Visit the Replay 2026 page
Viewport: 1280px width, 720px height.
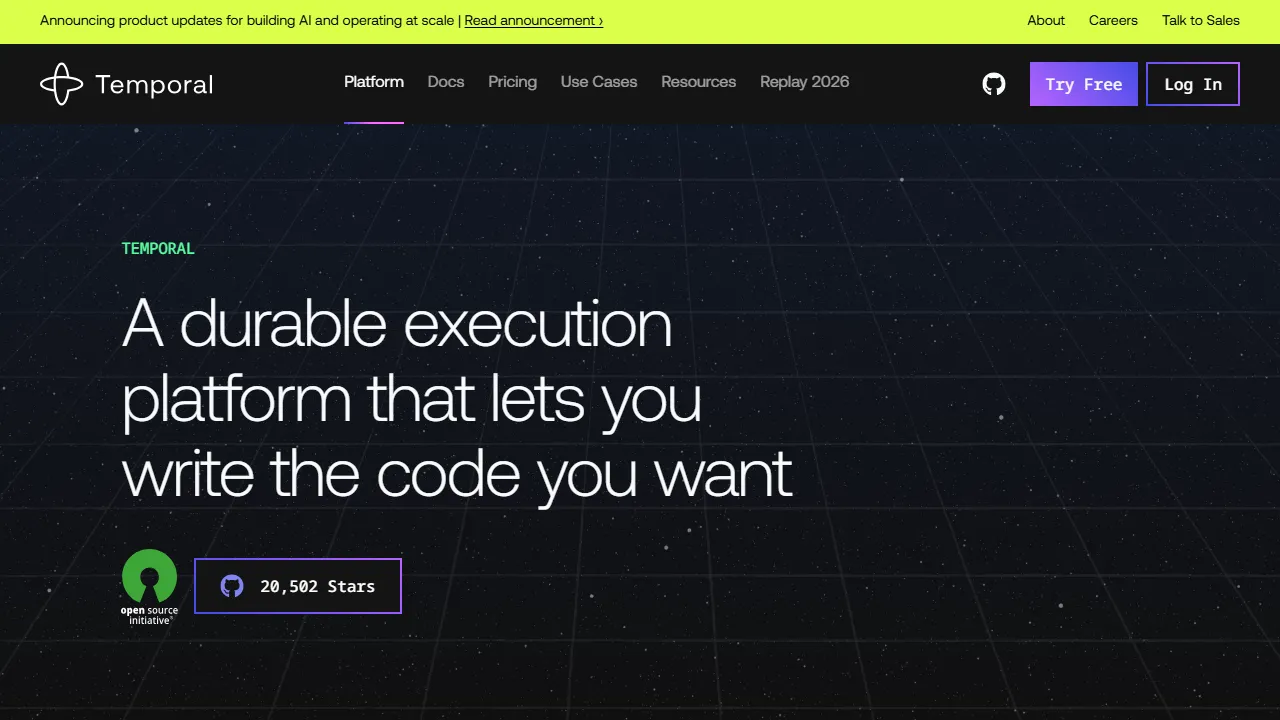click(x=805, y=82)
